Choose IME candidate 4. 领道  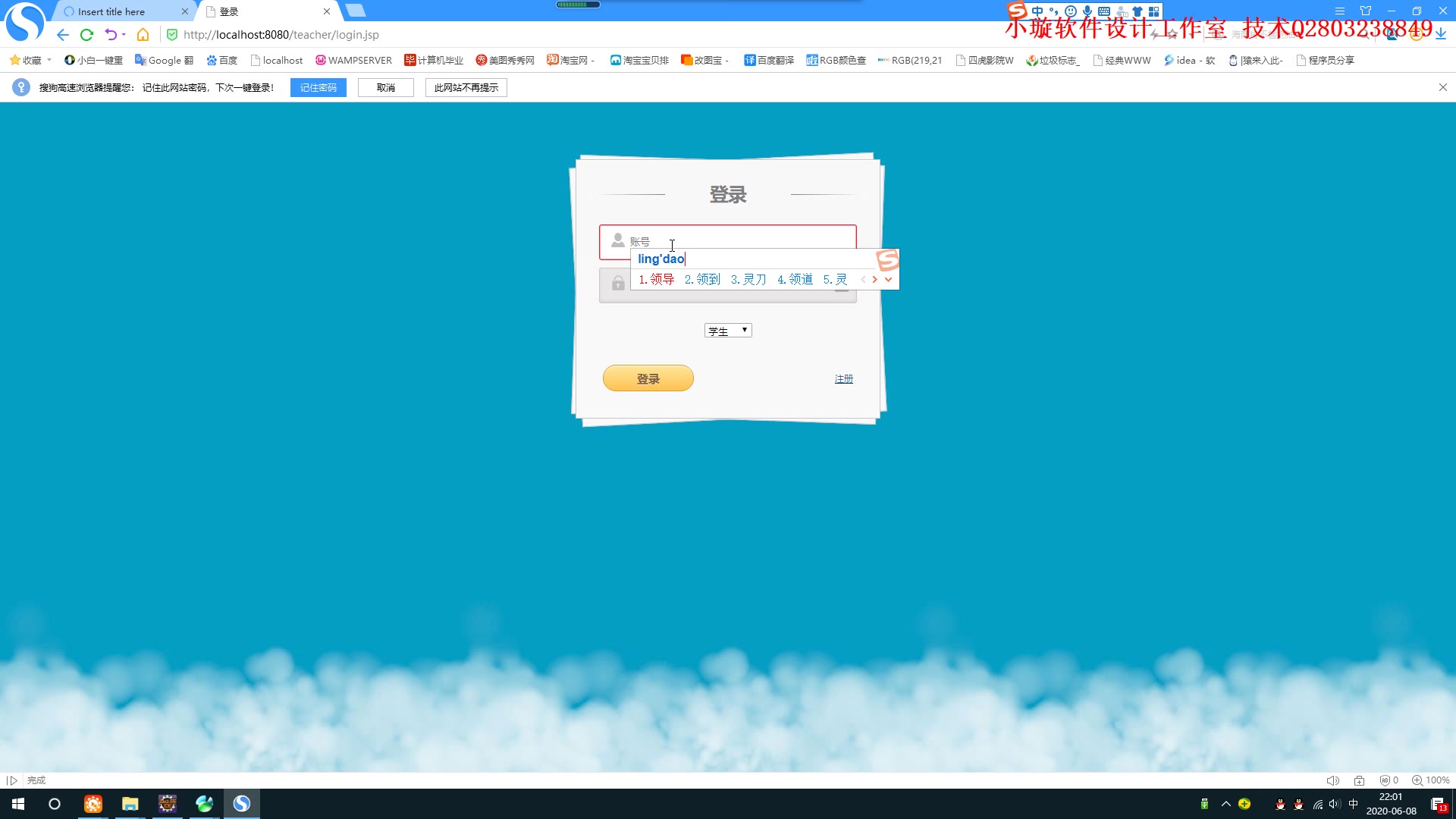click(x=795, y=280)
